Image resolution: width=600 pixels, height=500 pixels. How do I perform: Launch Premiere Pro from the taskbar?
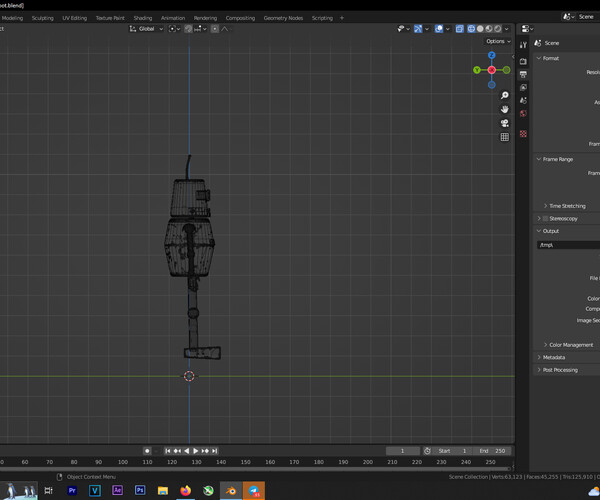(x=72, y=491)
